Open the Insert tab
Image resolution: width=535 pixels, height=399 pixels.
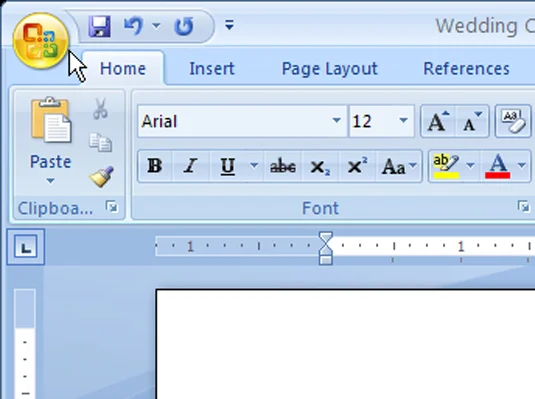[x=212, y=69]
